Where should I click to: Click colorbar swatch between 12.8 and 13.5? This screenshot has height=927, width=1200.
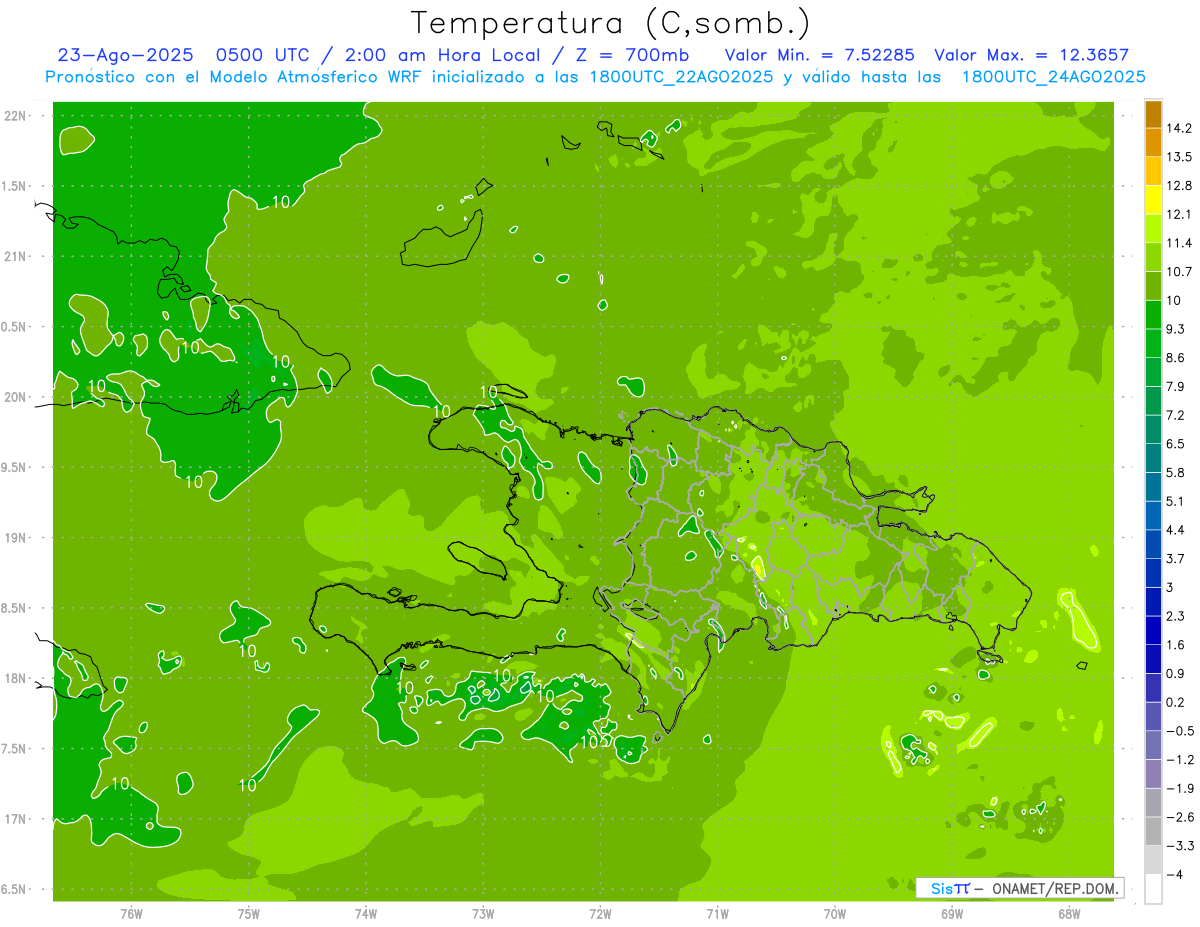tap(1153, 171)
